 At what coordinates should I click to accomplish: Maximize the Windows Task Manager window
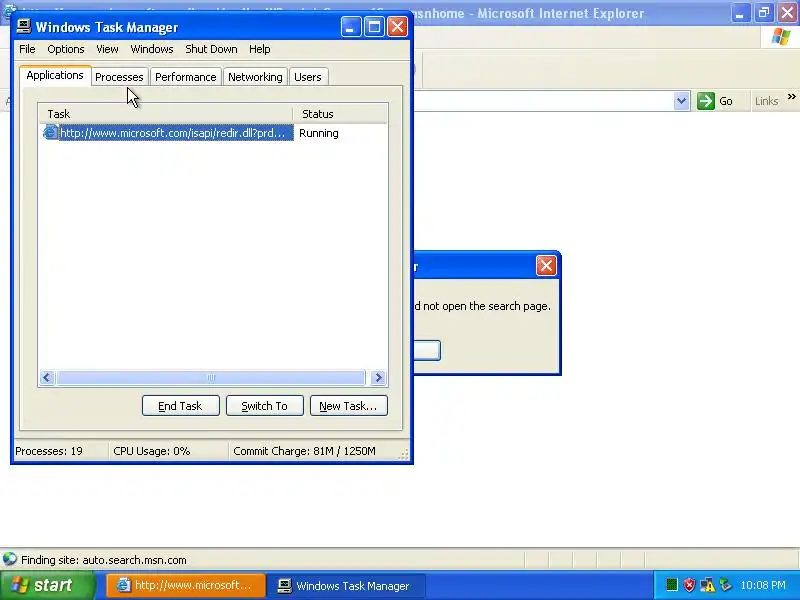374,27
